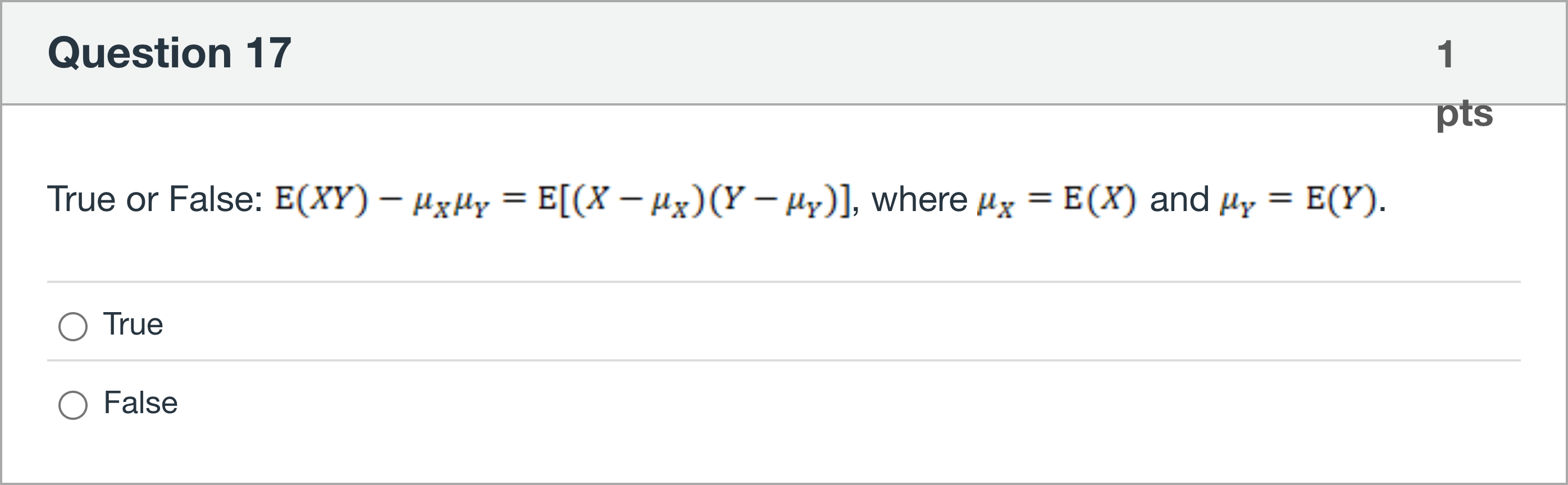The image size is (1568, 485).
Task: Select the True radio button
Action: pyautogui.click(x=73, y=327)
